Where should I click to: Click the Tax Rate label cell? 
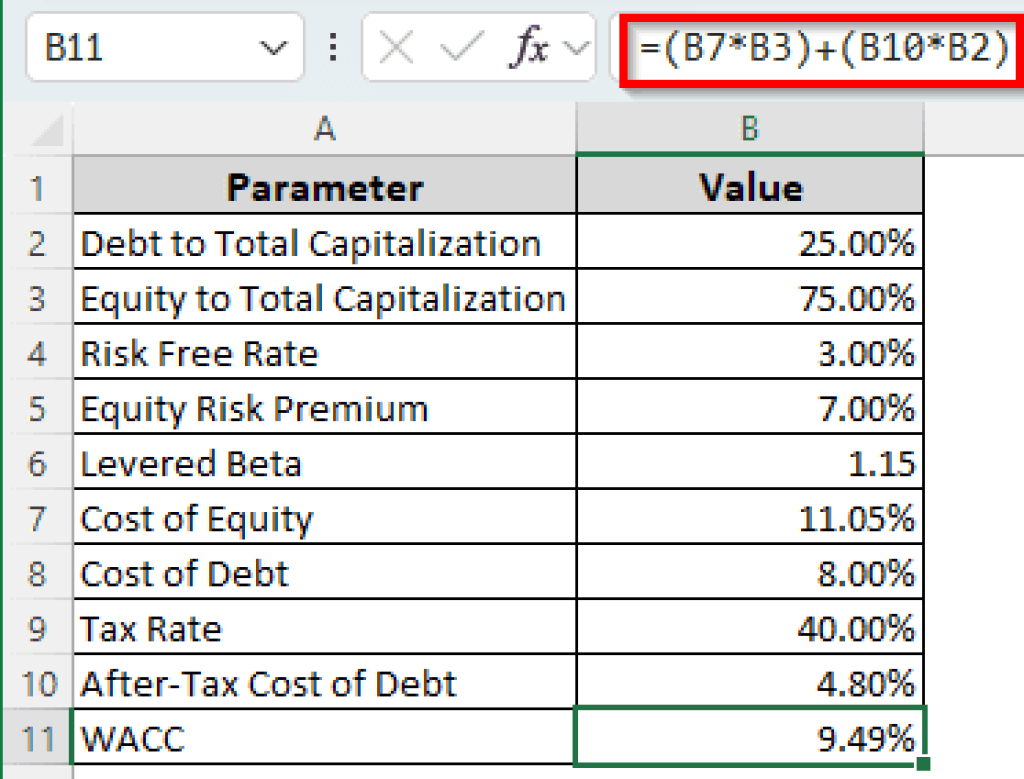click(324, 628)
